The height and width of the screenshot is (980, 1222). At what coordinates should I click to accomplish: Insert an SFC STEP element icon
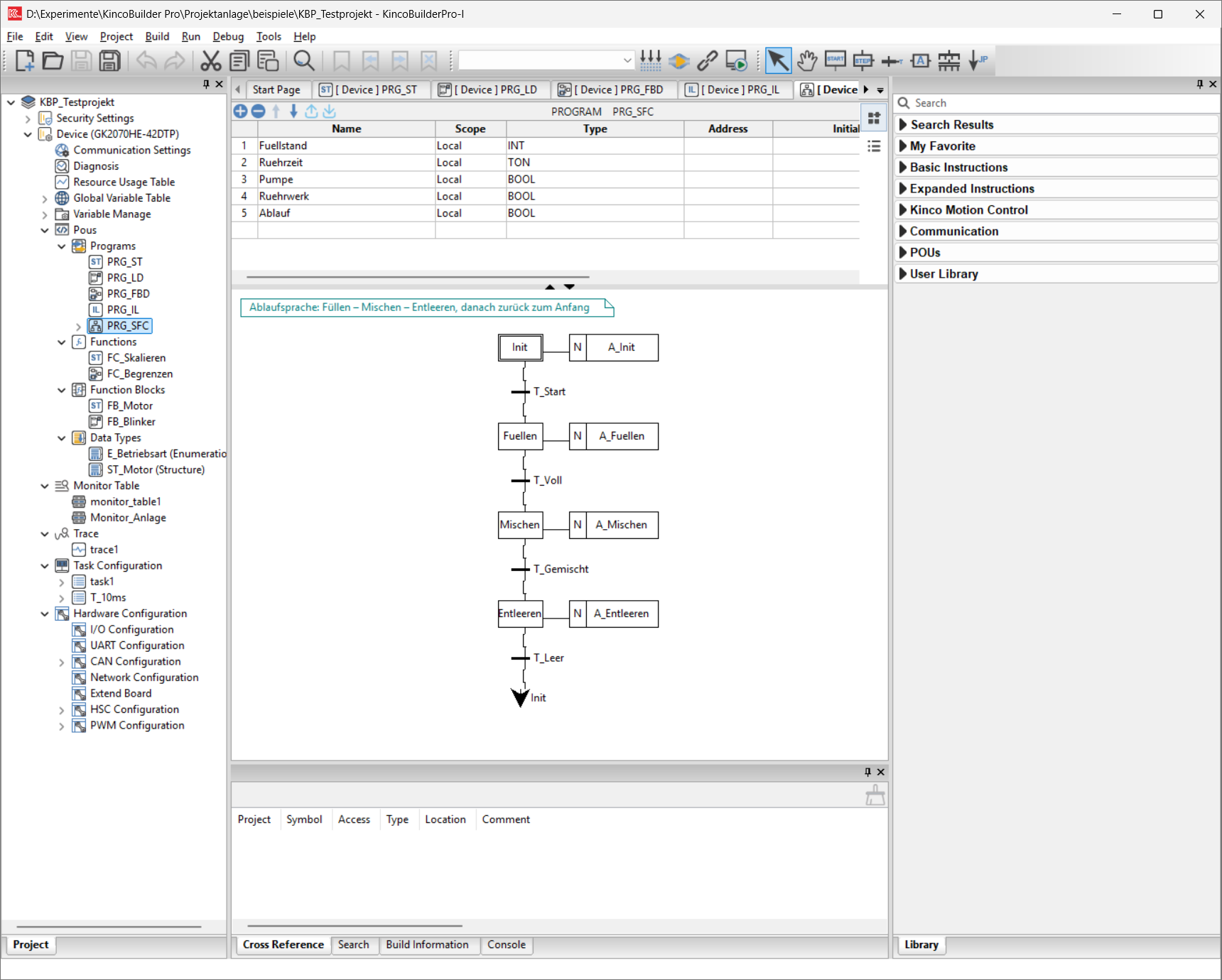pyautogui.click(x=863, y=61)
